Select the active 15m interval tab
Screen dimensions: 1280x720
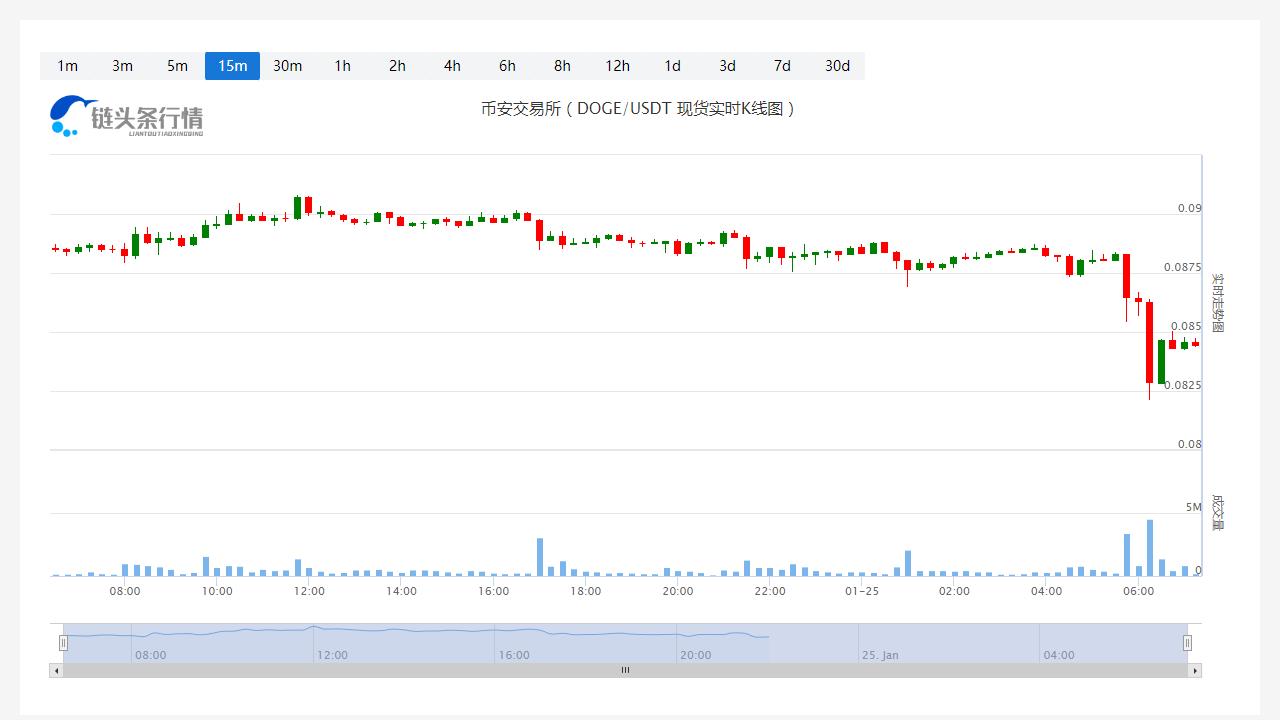232,66
